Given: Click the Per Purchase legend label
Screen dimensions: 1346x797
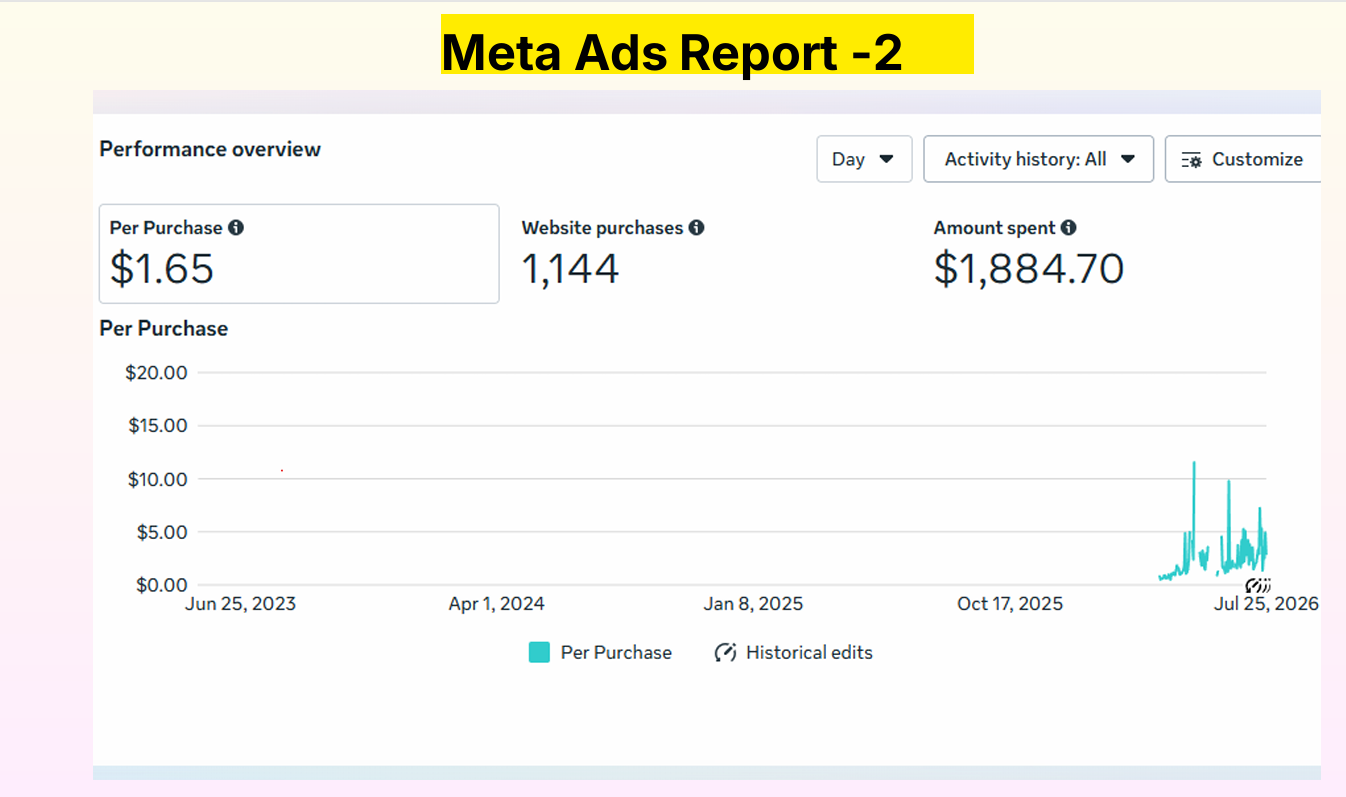Looking at the screenshot, I should (616, 653).
